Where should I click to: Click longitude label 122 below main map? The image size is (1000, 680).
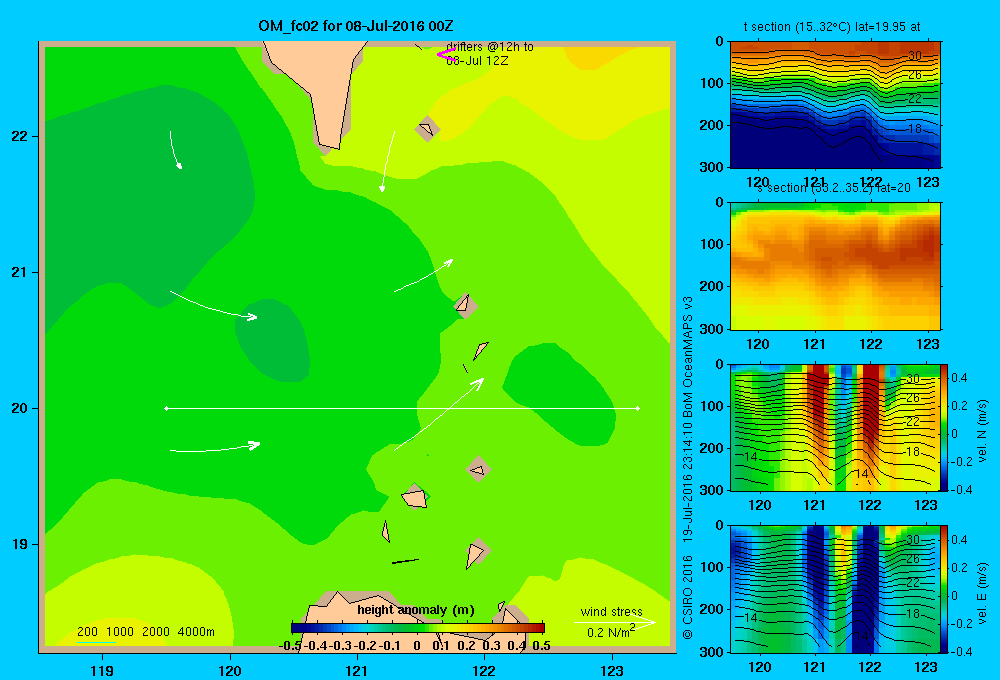484,671
